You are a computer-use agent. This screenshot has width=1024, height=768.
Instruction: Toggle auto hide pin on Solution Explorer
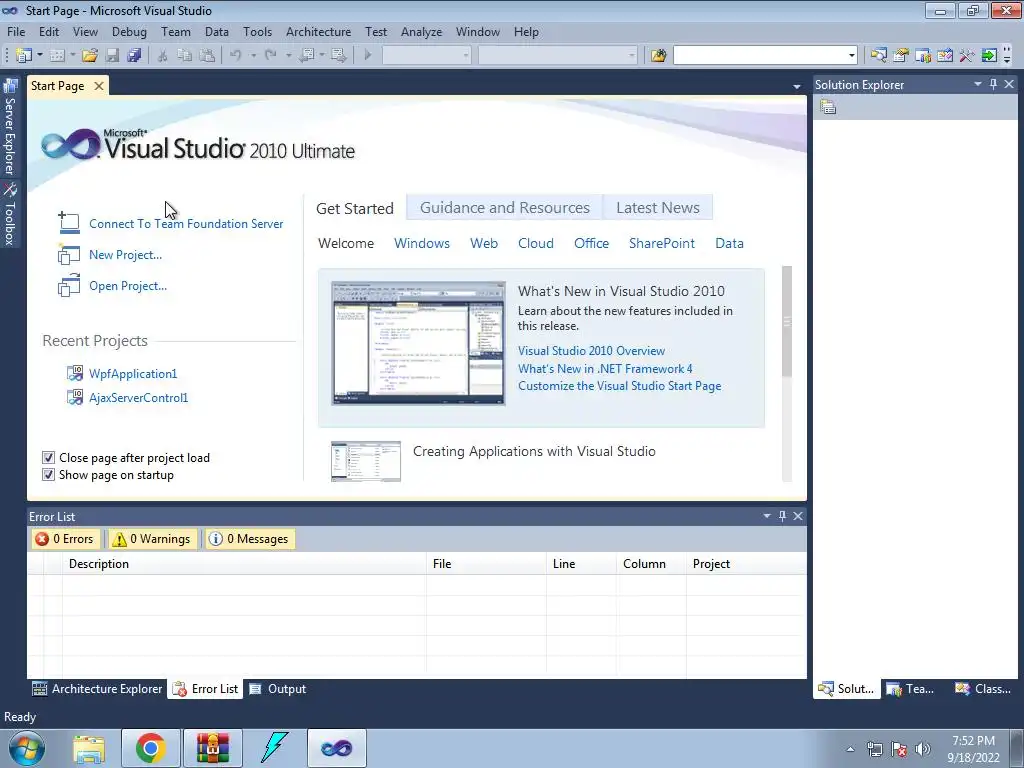pyautogui.click(x=993, y=84)
